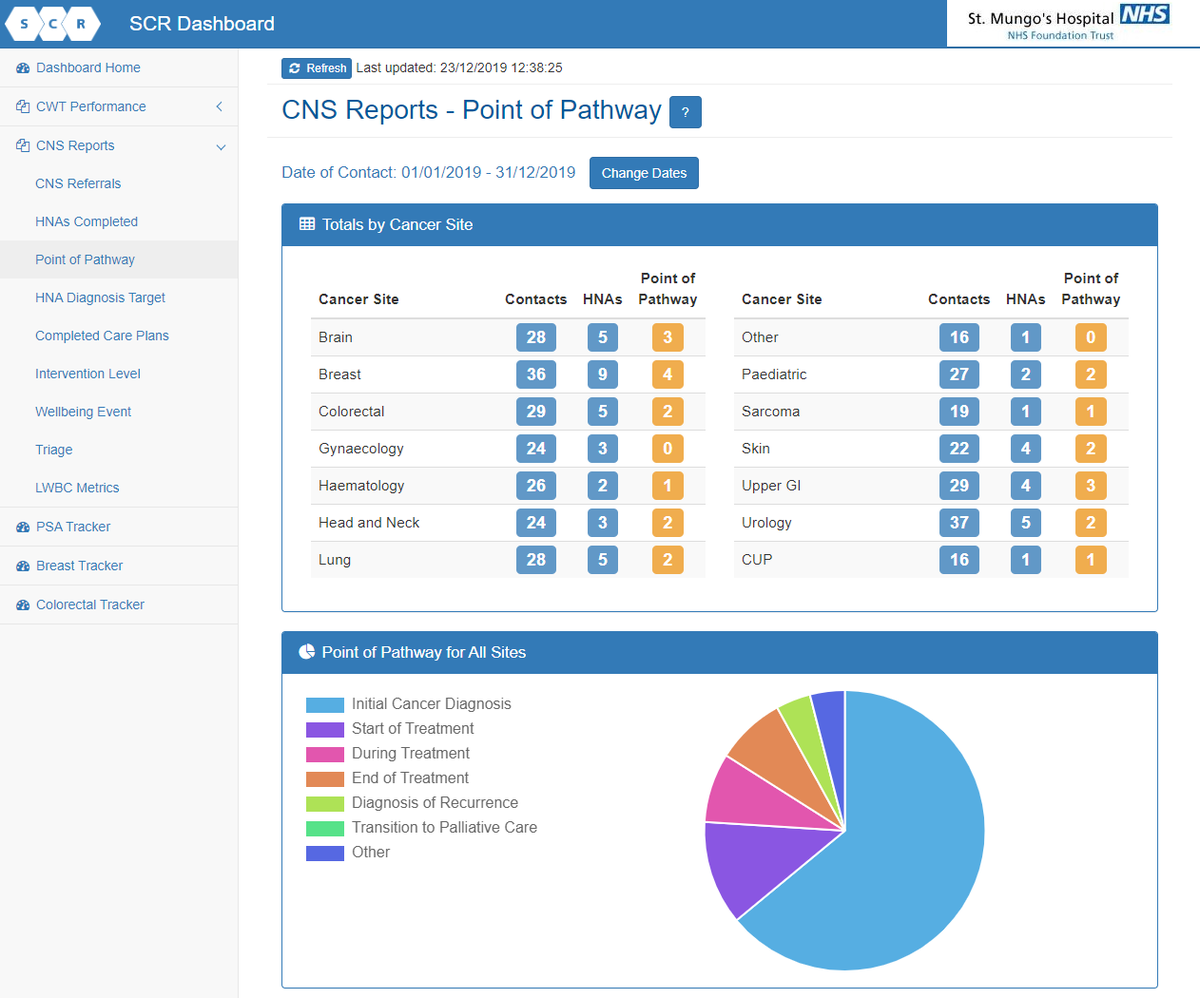Click the Date of Contact range text

429,173
